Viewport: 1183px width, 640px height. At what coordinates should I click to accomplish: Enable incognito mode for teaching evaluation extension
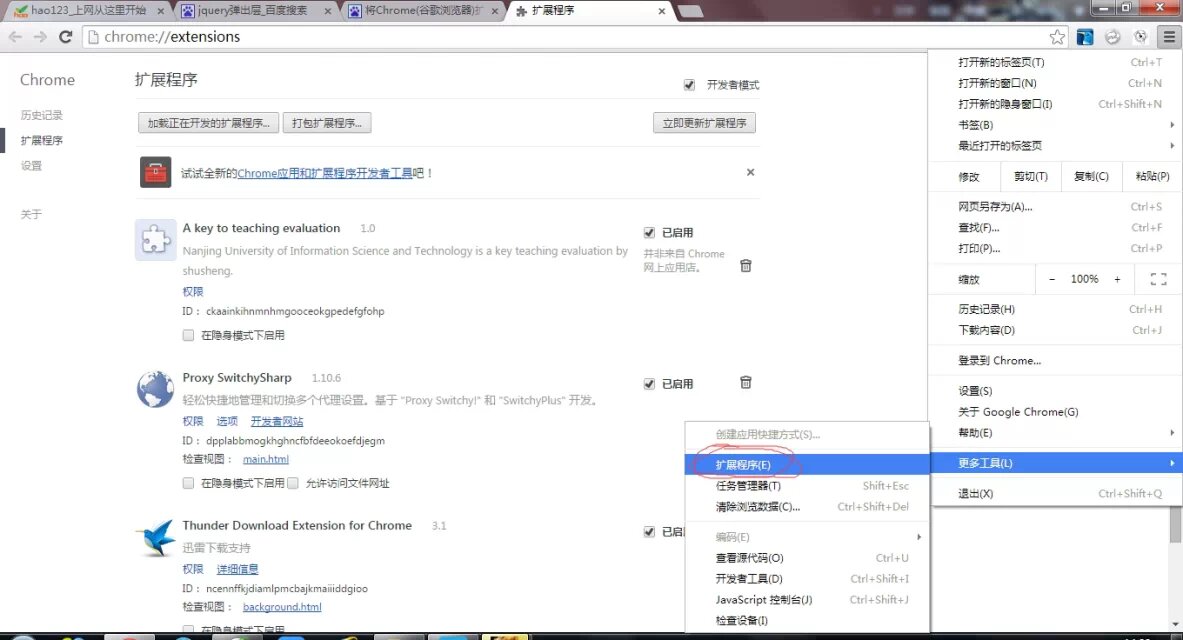[x=188, y=335]
